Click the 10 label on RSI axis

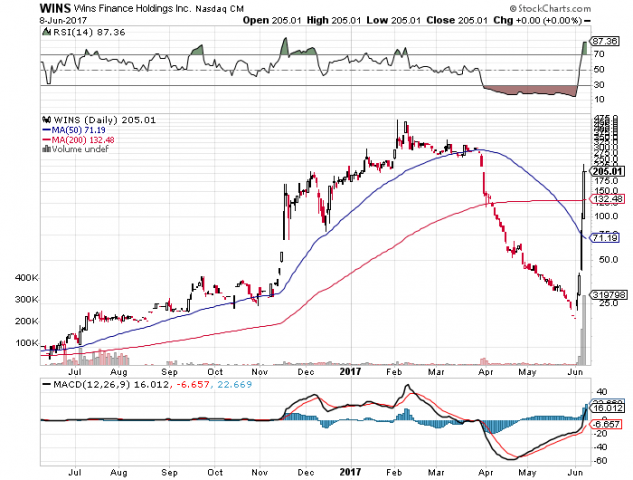[x=599, y=99]
